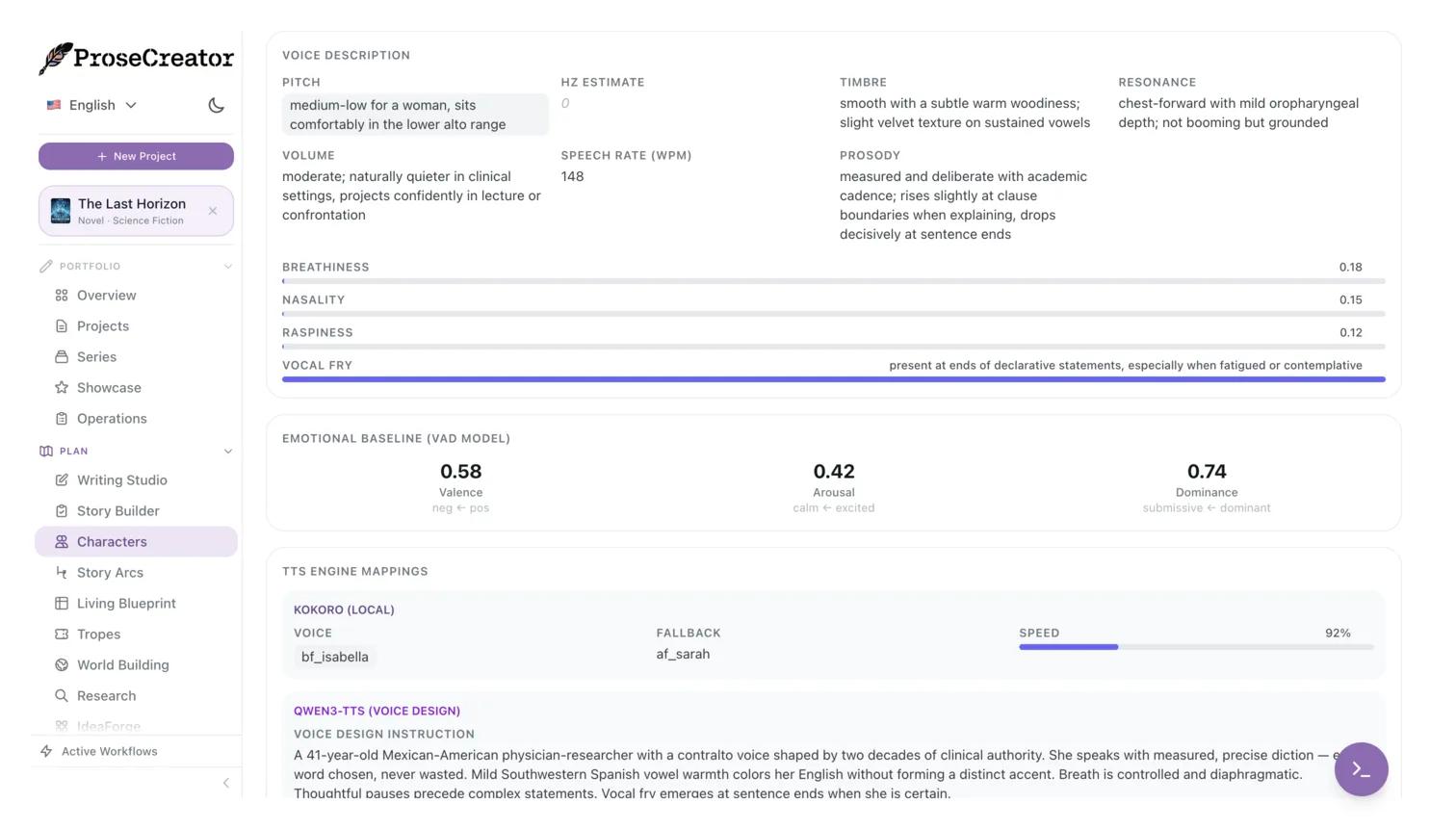Select the Writing Studio pencil icon

61,479
